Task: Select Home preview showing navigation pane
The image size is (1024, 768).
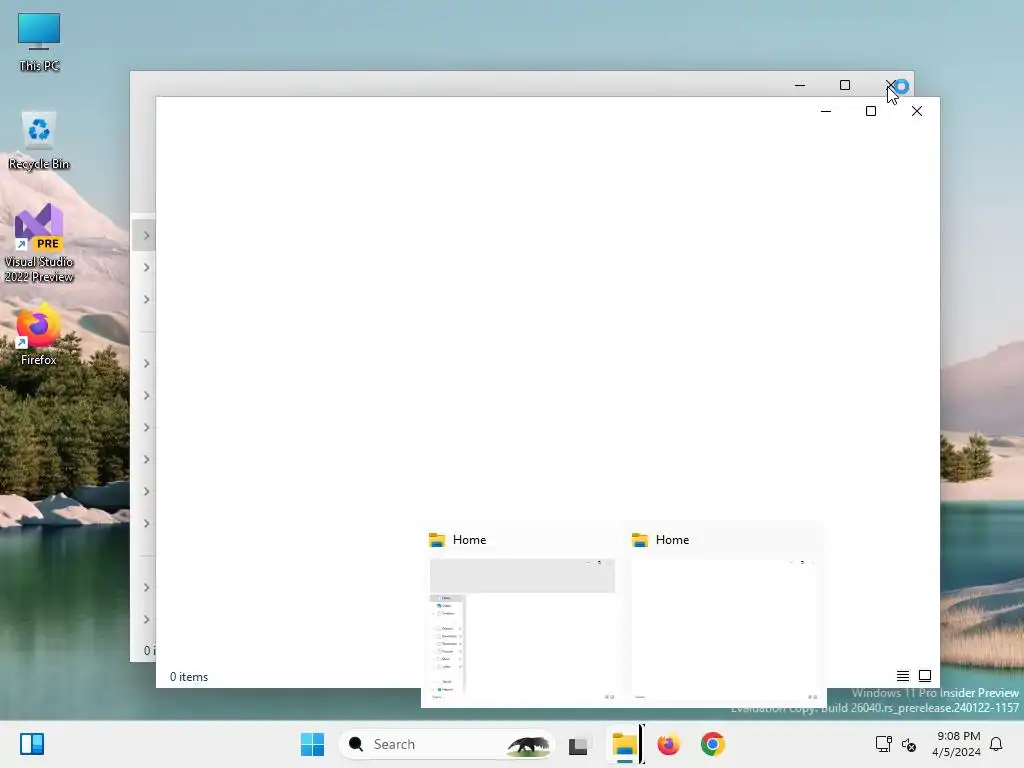Action: (522, 614)
